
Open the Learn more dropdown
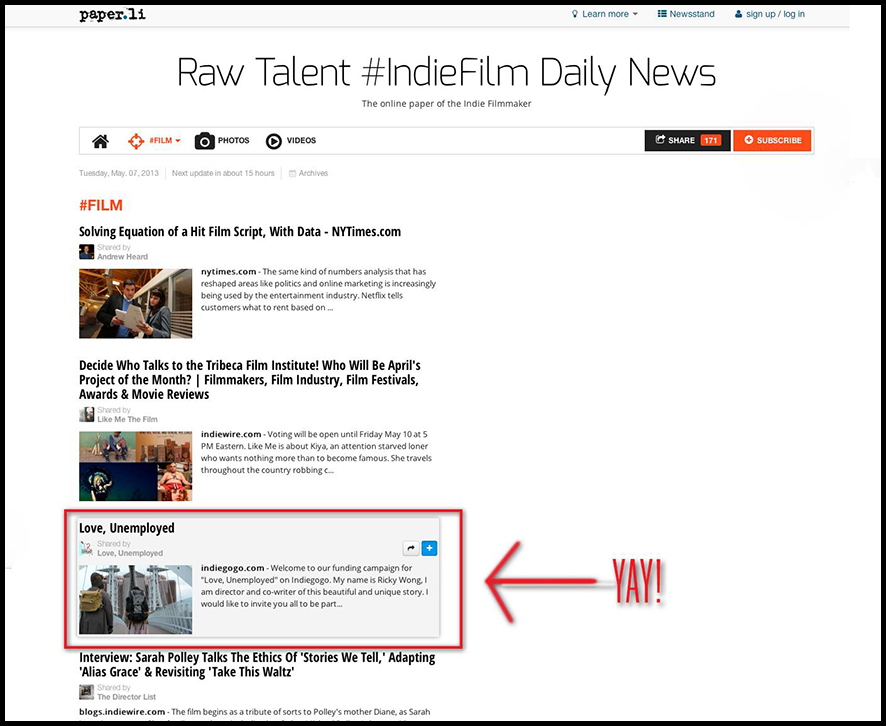605,14
